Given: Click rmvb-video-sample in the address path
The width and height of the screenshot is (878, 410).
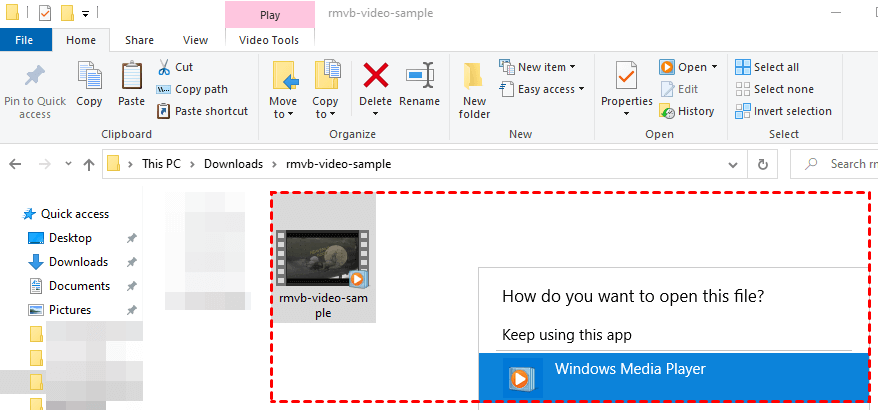Looking at the screenshot, I should click(338, 164).
